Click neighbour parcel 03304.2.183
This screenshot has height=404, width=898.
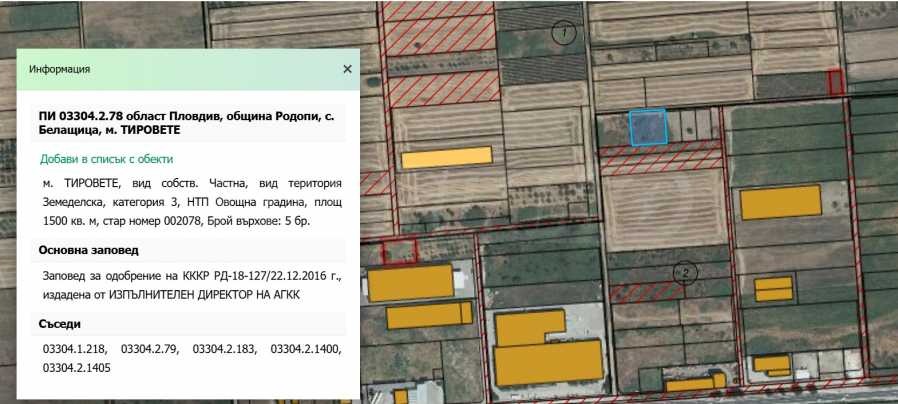pyautogui.click(x=224, y=349)
